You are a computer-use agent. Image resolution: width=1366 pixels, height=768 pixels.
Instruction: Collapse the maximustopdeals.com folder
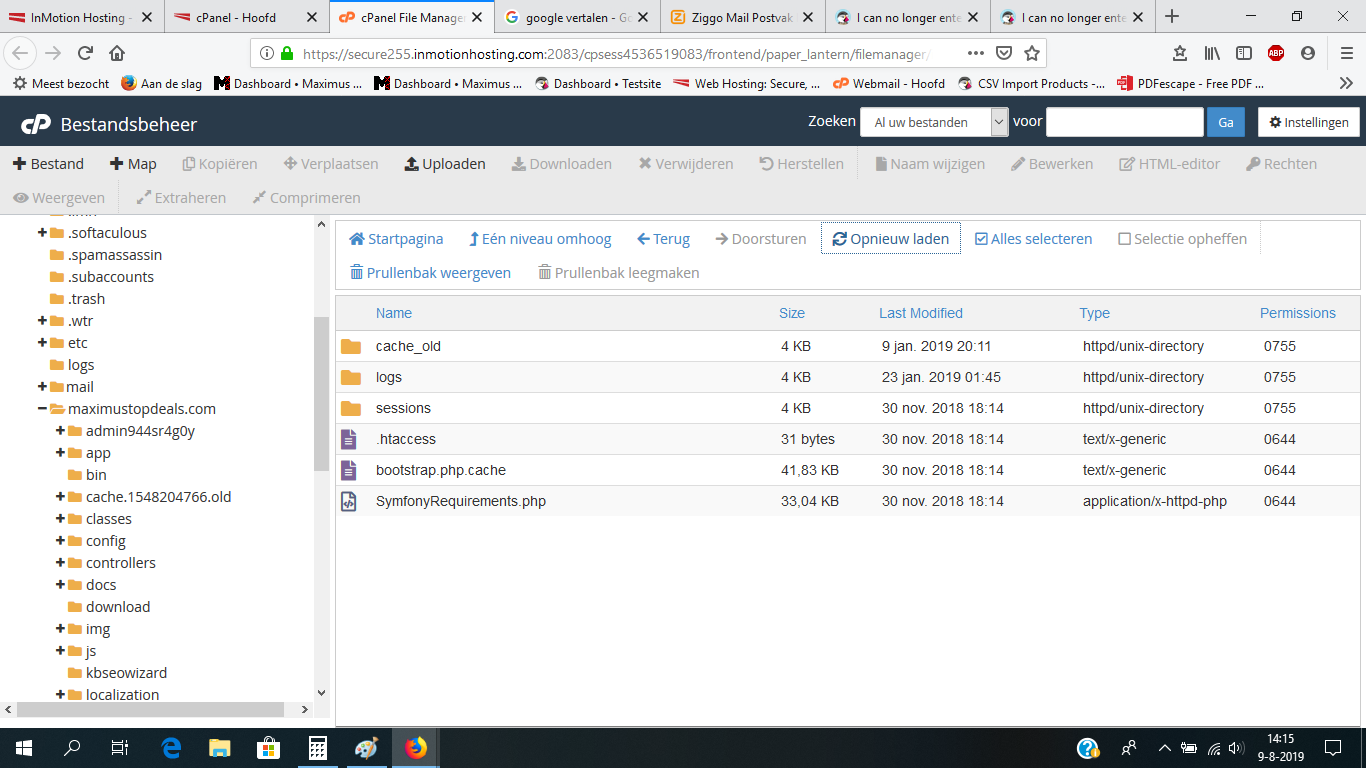click(x=42, y=409)
